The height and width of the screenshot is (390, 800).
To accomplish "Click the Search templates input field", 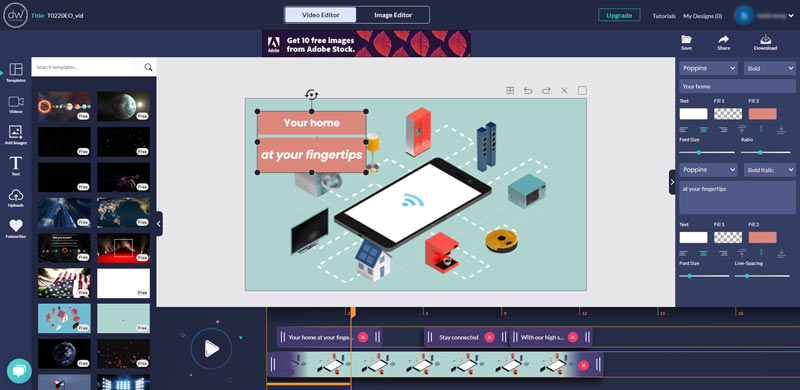I will 87,67.
